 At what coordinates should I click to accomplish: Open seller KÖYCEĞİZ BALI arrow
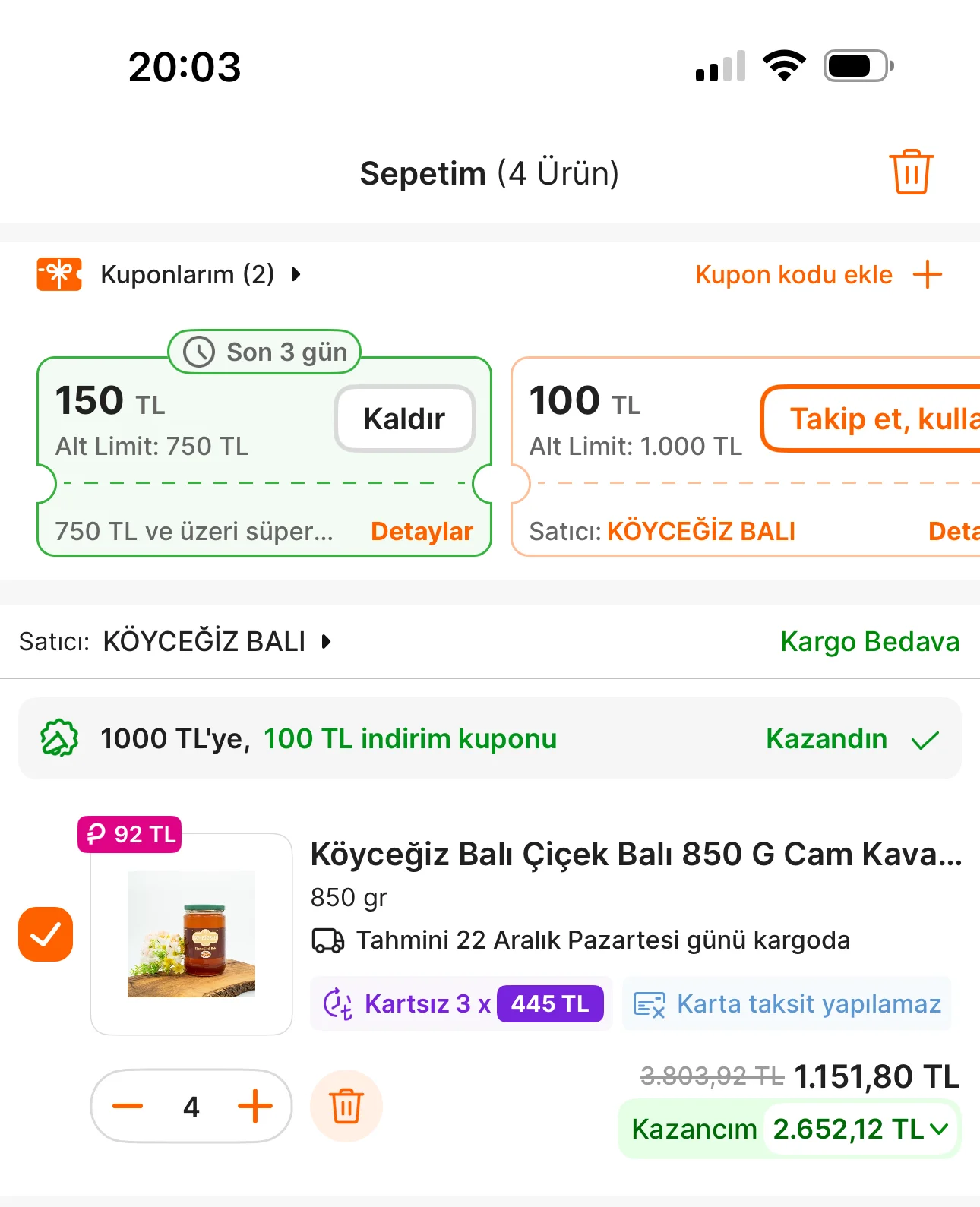coord(327,642)
